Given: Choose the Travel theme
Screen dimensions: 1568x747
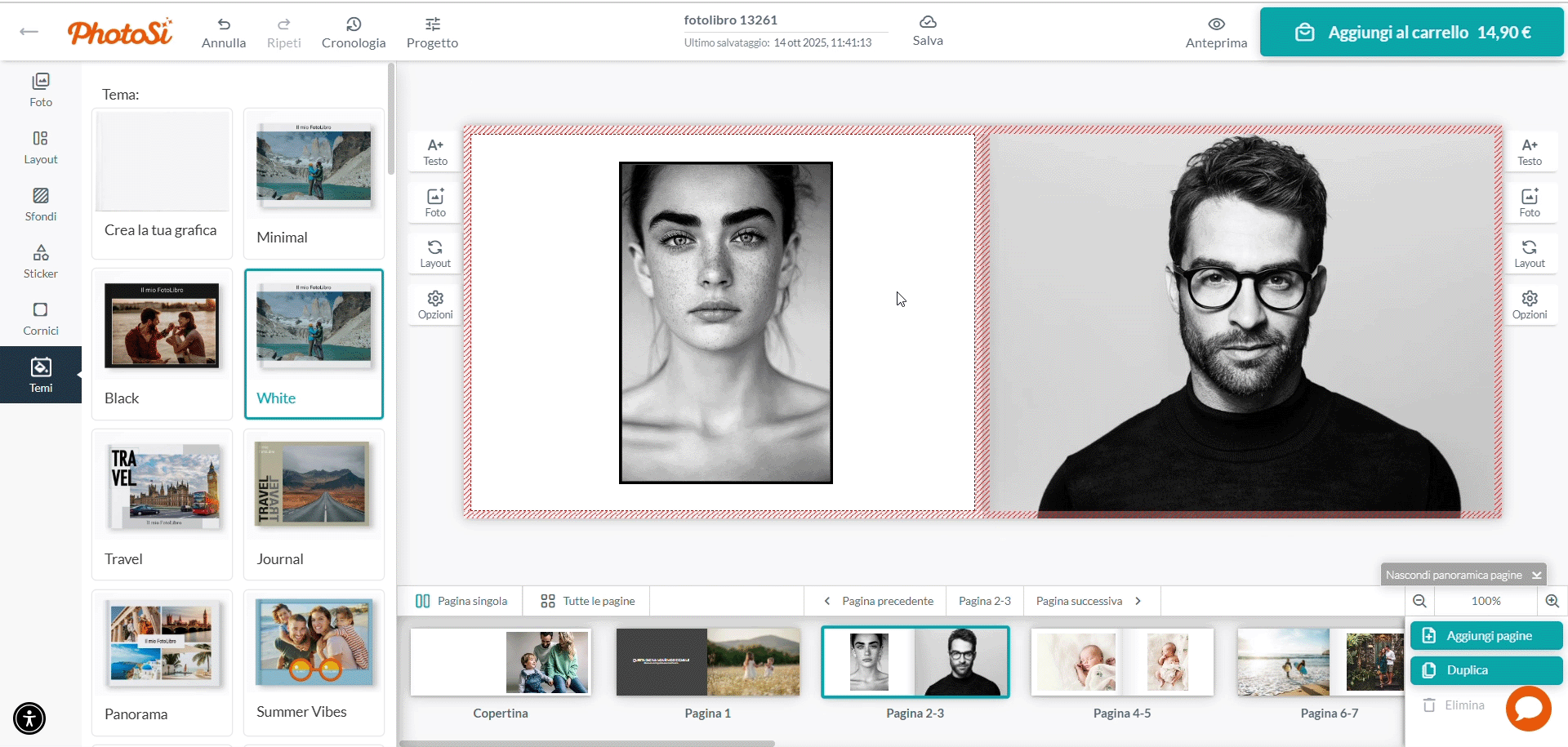Looking at the screenshot, I should coord(162,505).
